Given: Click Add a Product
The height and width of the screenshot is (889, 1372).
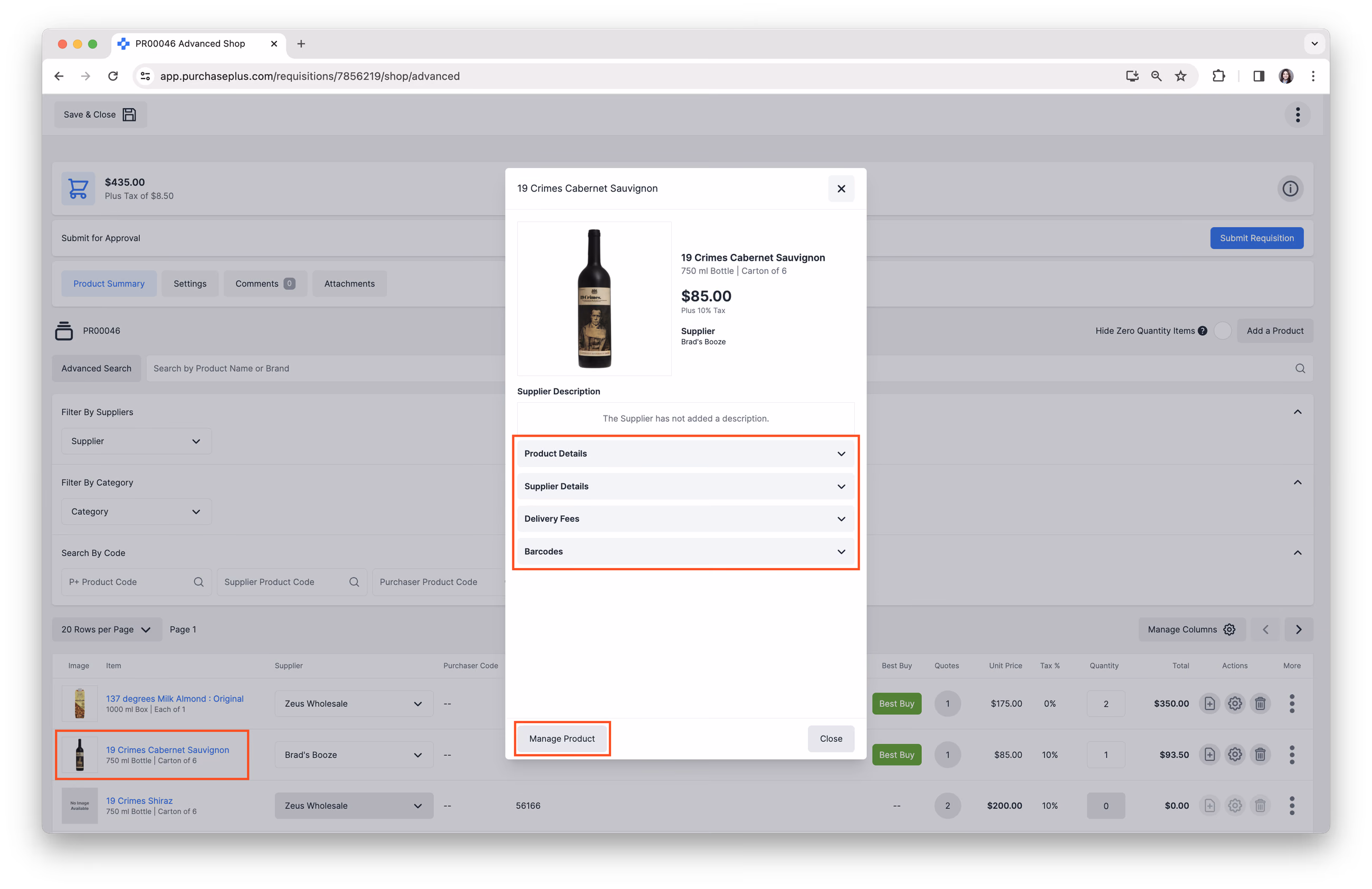Looking at the screenshot, I should pyautogui.click(x=1274, y=331).
